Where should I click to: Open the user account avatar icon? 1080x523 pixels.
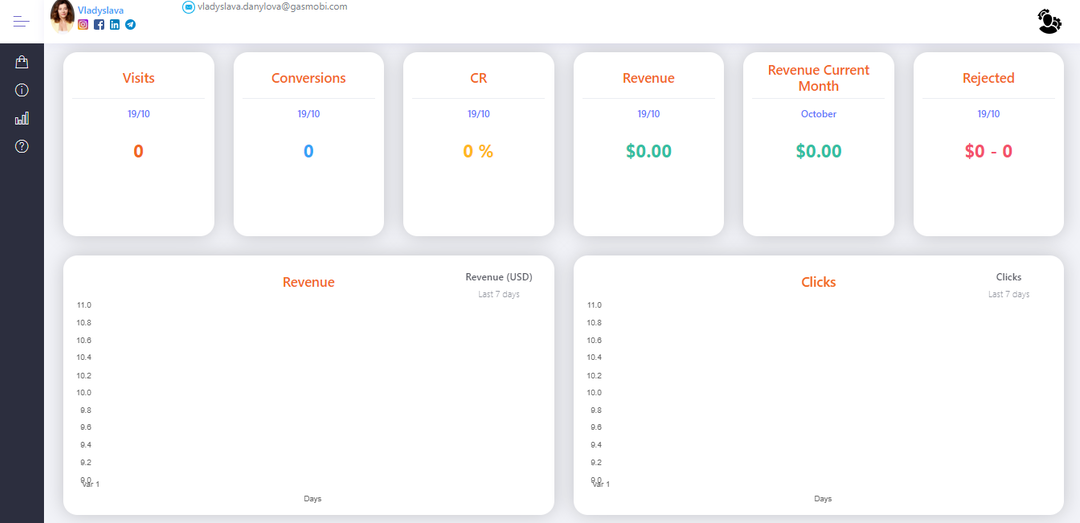pyautogui.click(x=1049, y=21)
